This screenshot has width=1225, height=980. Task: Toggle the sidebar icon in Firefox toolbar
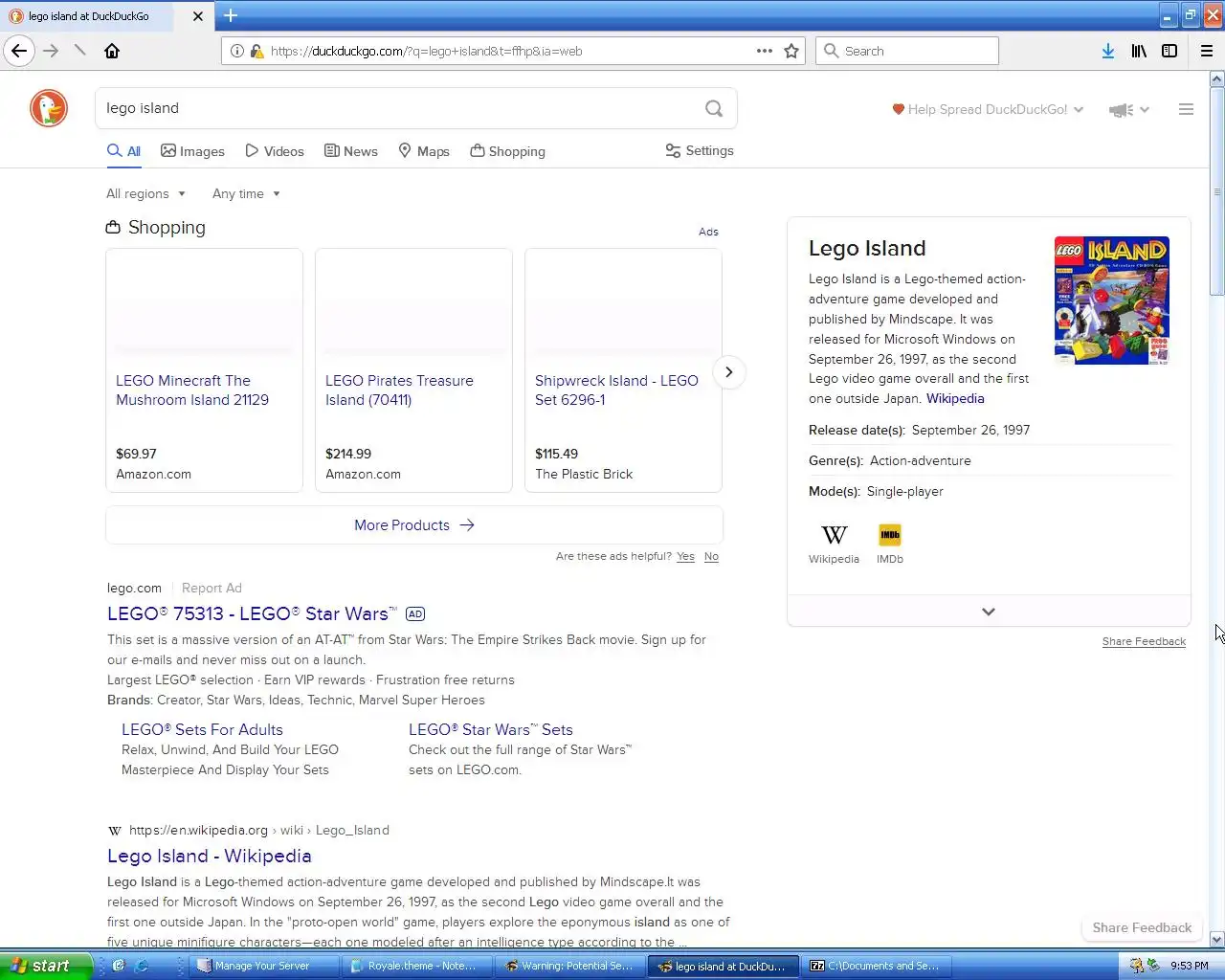(x=1169, y=51)
